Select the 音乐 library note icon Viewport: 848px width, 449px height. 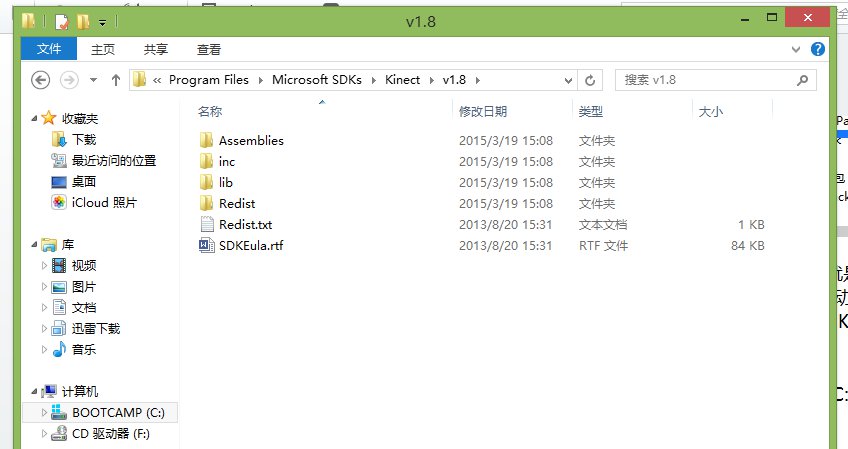pos(59,349)
